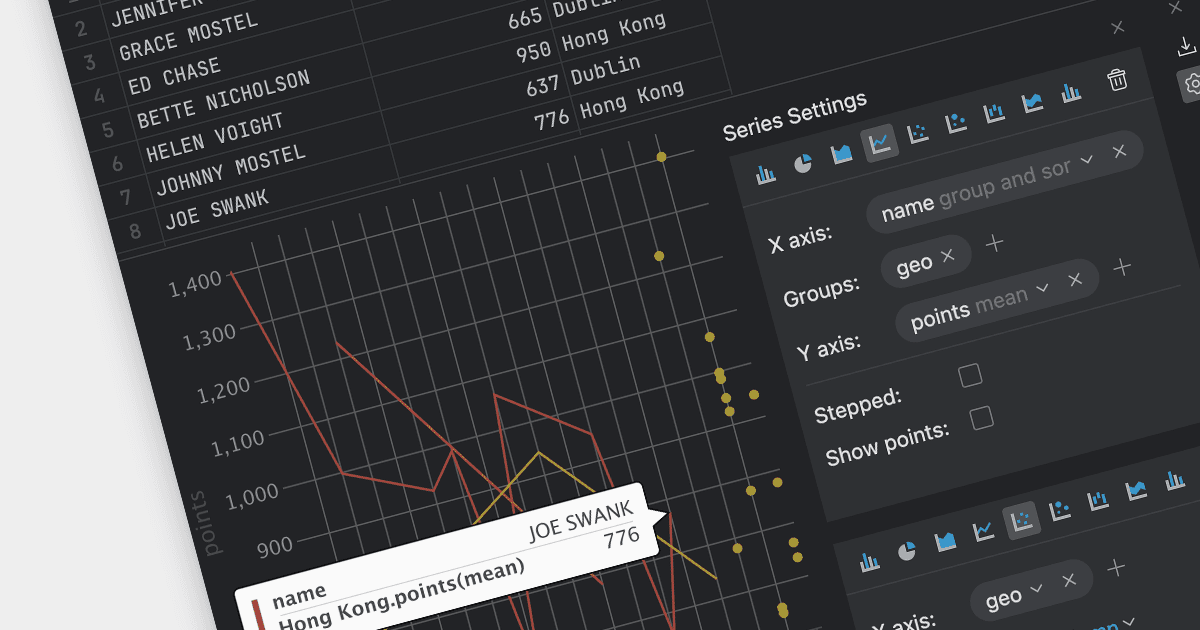Select area range chart in first series
This screenshot has width=1200, height=630.
click(x=1032, y=103)
